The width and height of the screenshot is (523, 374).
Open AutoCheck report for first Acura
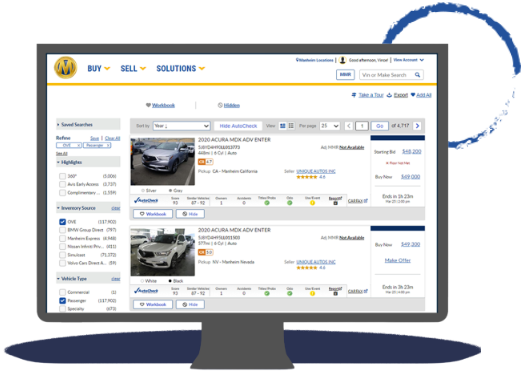coord(146,200)
